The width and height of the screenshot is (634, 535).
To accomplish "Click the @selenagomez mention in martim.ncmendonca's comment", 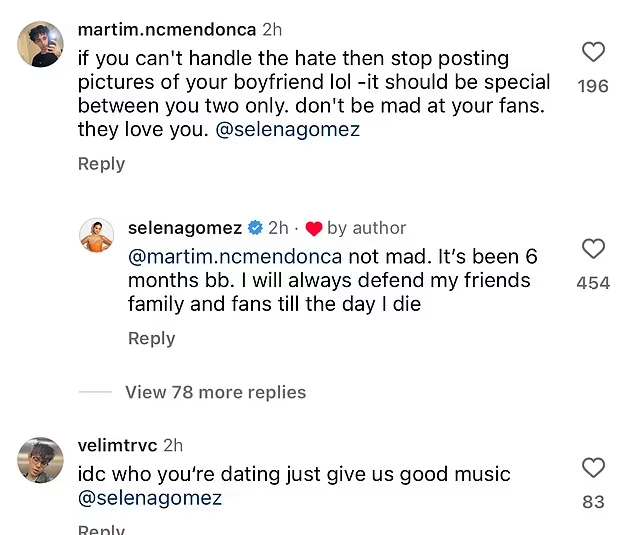I will tap(288, 129).
